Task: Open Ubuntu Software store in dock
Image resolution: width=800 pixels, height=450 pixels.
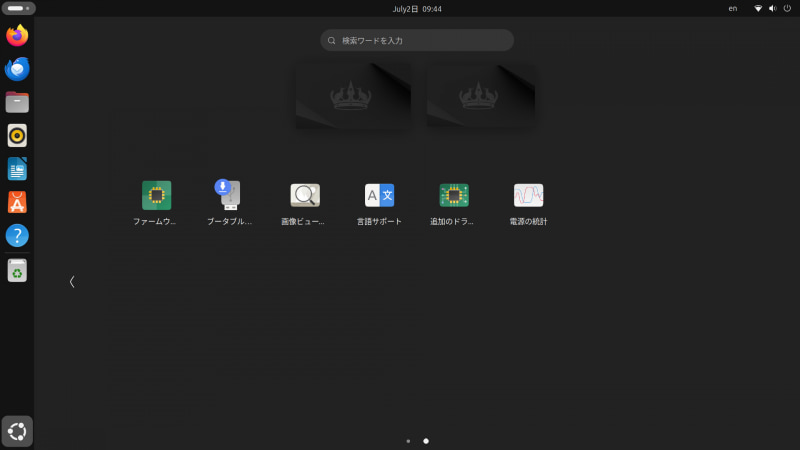Action: click(17, 203)
